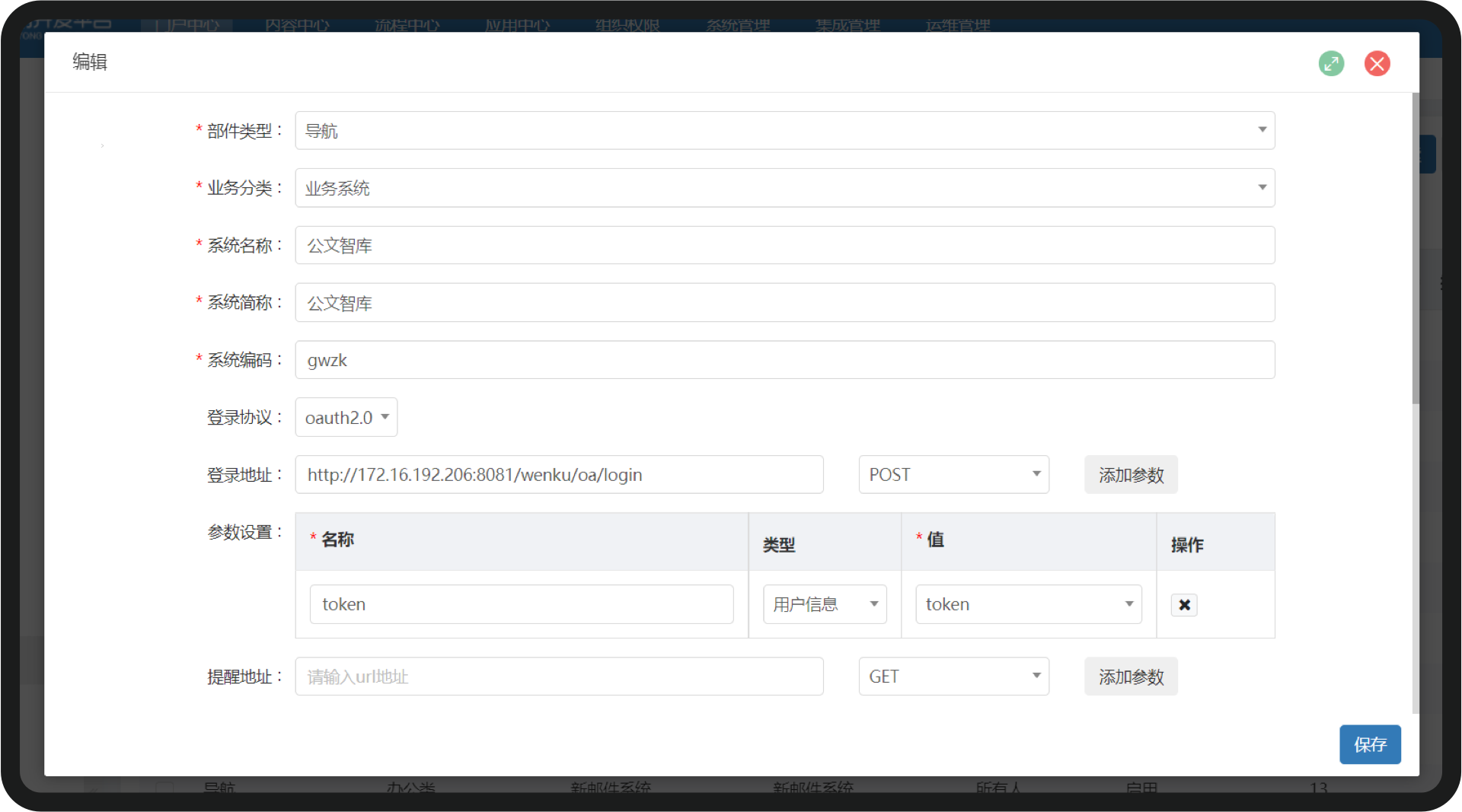Expand the 登录协议 oauth2.0 dropdown
Viewport: 1462px width, 812px height.
click(346, 417)
